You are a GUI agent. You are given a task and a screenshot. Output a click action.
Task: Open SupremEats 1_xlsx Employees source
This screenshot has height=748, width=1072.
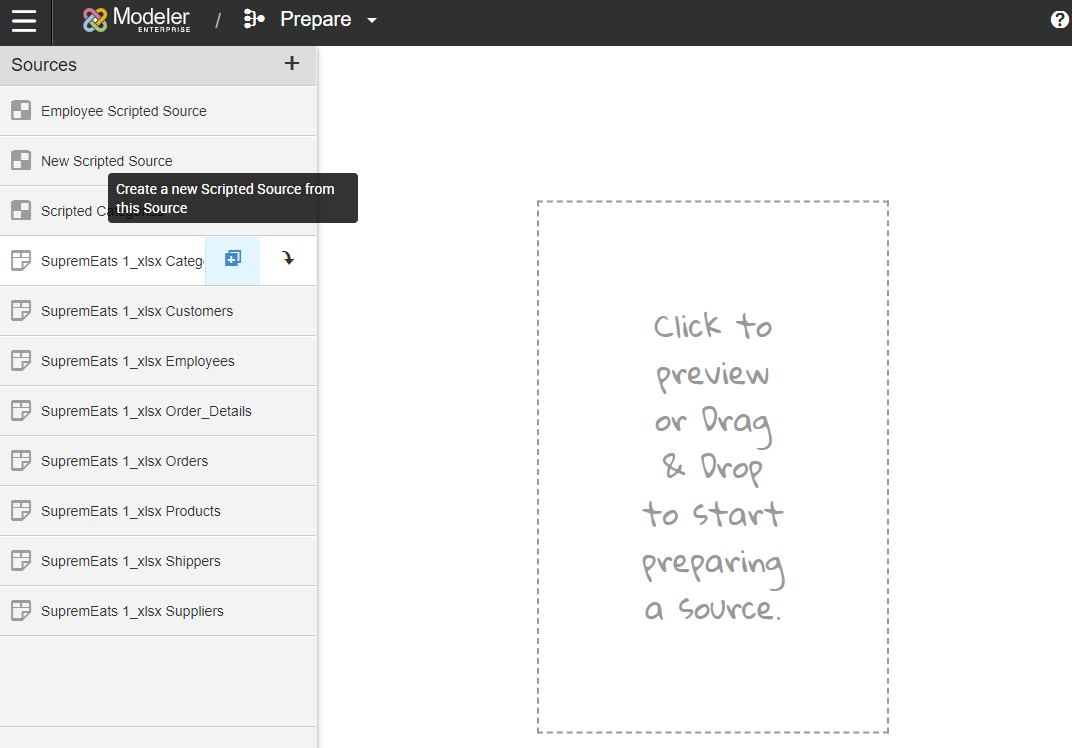[138, 361]
